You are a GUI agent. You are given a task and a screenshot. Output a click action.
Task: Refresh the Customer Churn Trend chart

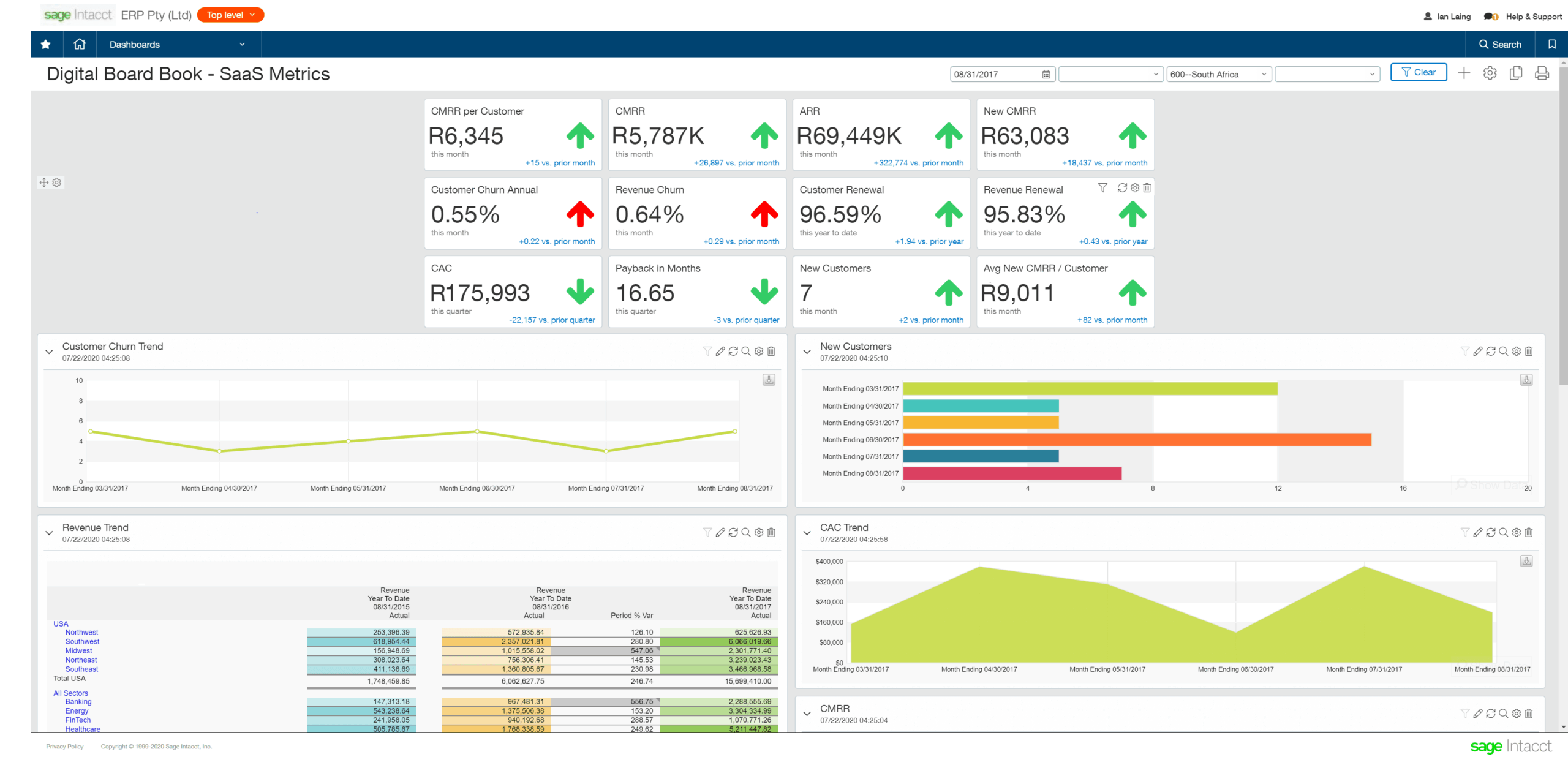tap(733, 351)
